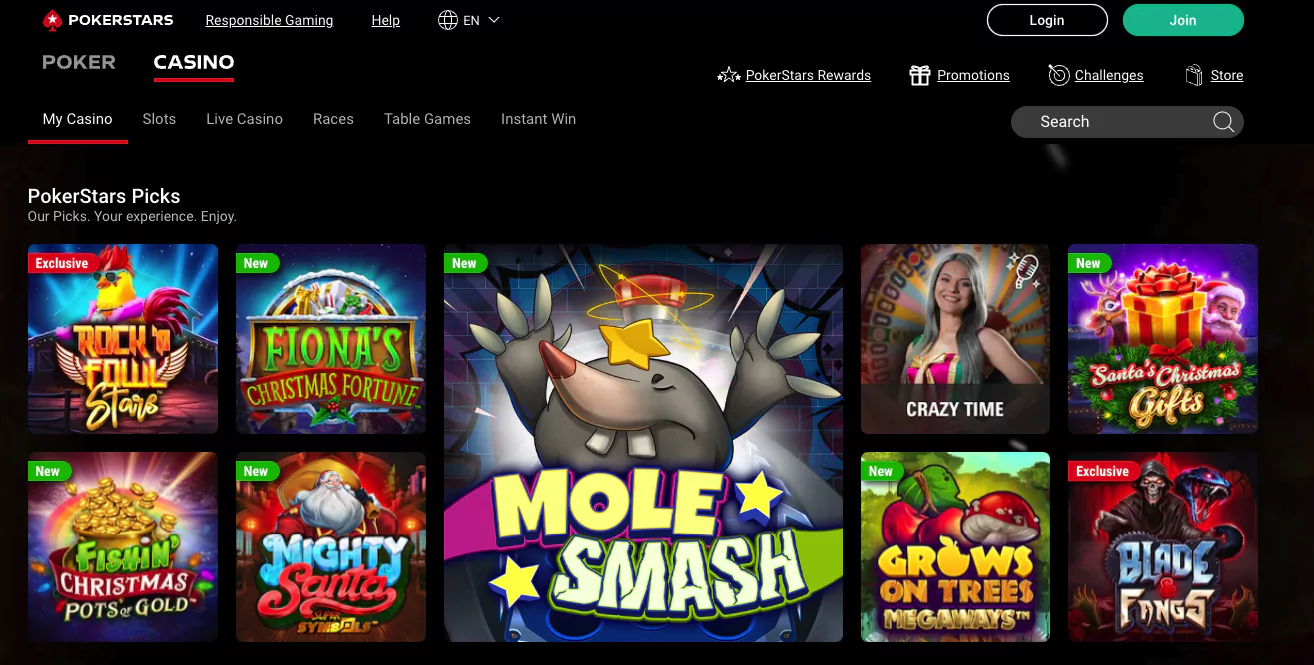Launch the Mole Smash game
The height and width of the screenshot is (665, 1314).
643,443
